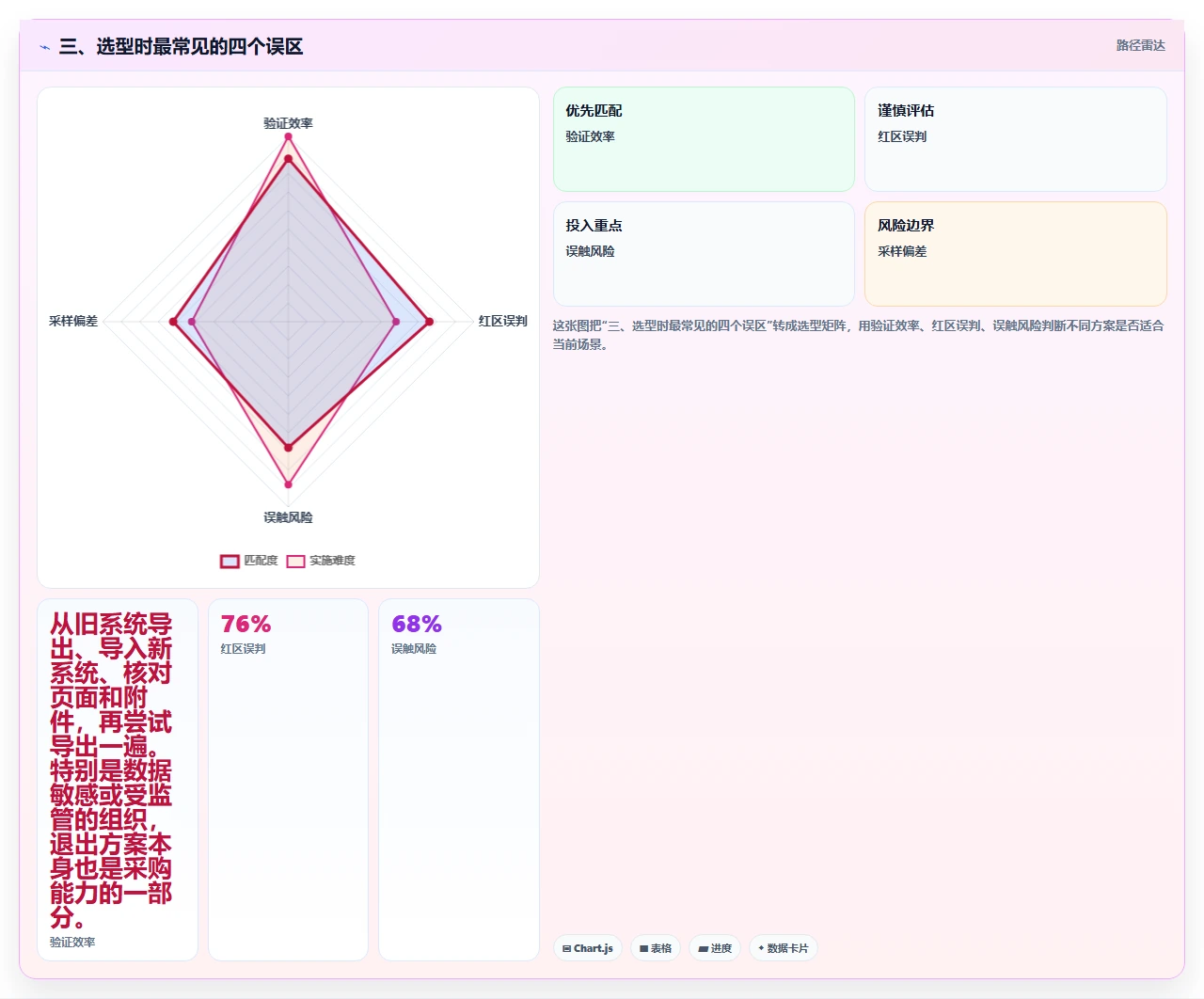The width and height of the screenshot is (1204, 999).
Task: Click the 验证效率 radar axis label
Action: coord(288,123)
